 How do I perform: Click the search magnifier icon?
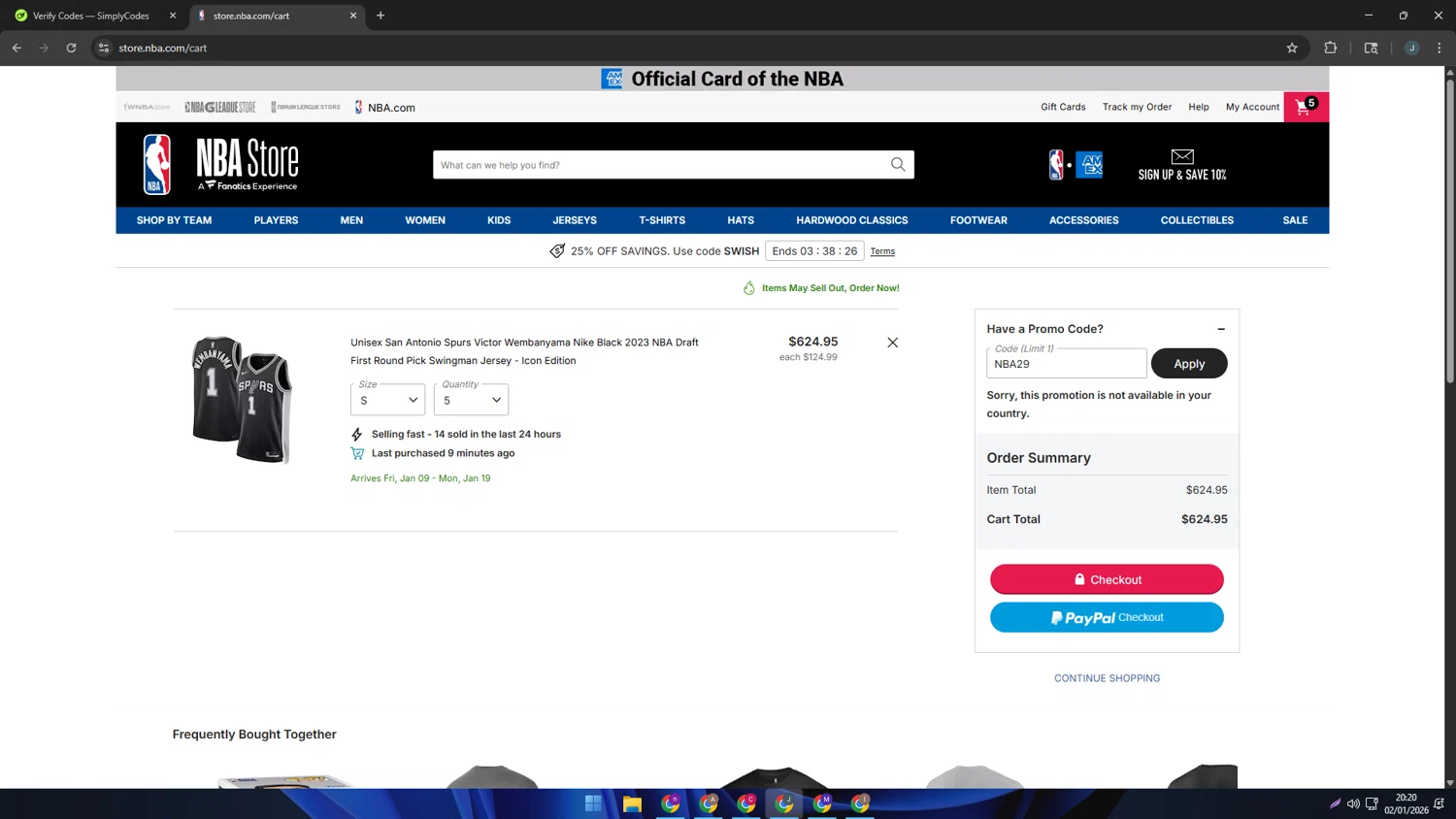coord(898,165)
